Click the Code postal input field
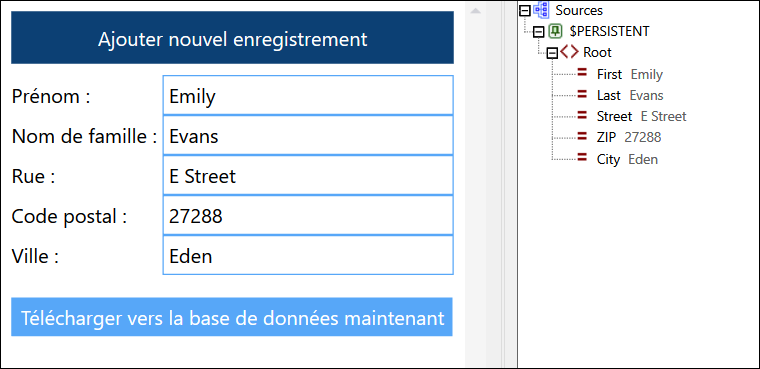The height and width of the screenshot is (369, 760). pyautogui.click(x=308, y=215)
